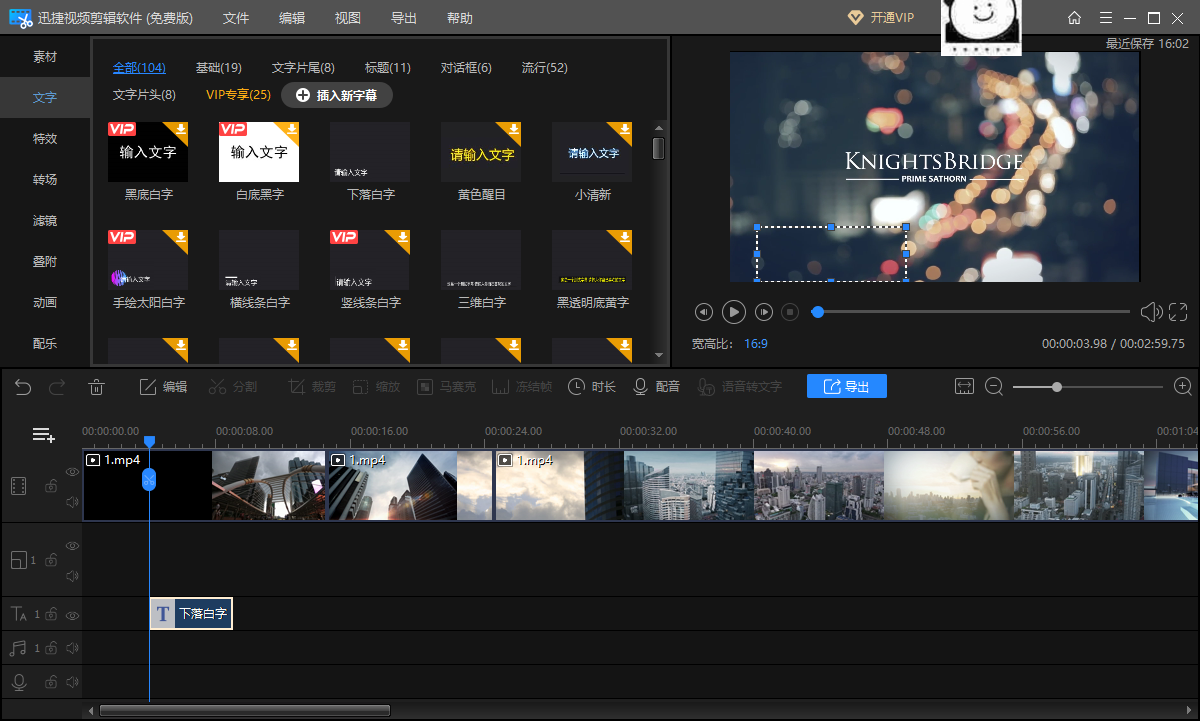Step to previous frame in preview
The width and height of the screenshot is (1200, 721).
704,312
